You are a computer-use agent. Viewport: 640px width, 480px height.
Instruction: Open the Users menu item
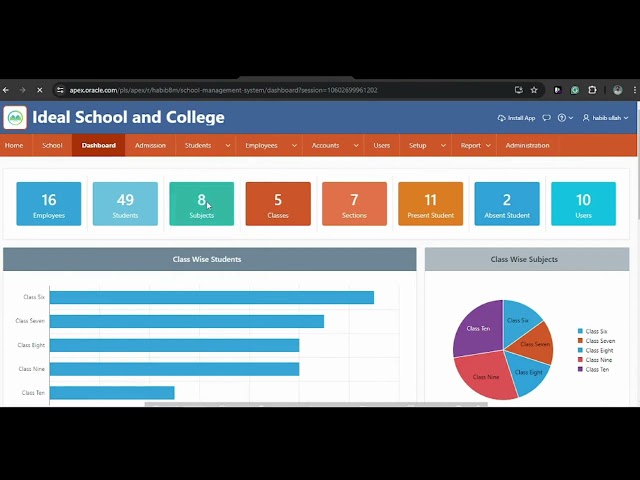coord(382,145)
